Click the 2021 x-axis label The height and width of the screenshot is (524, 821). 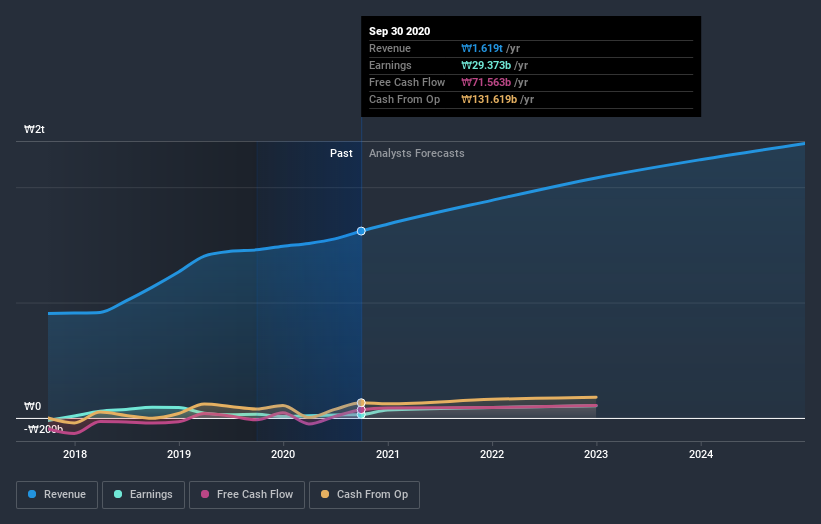(387, 454)
